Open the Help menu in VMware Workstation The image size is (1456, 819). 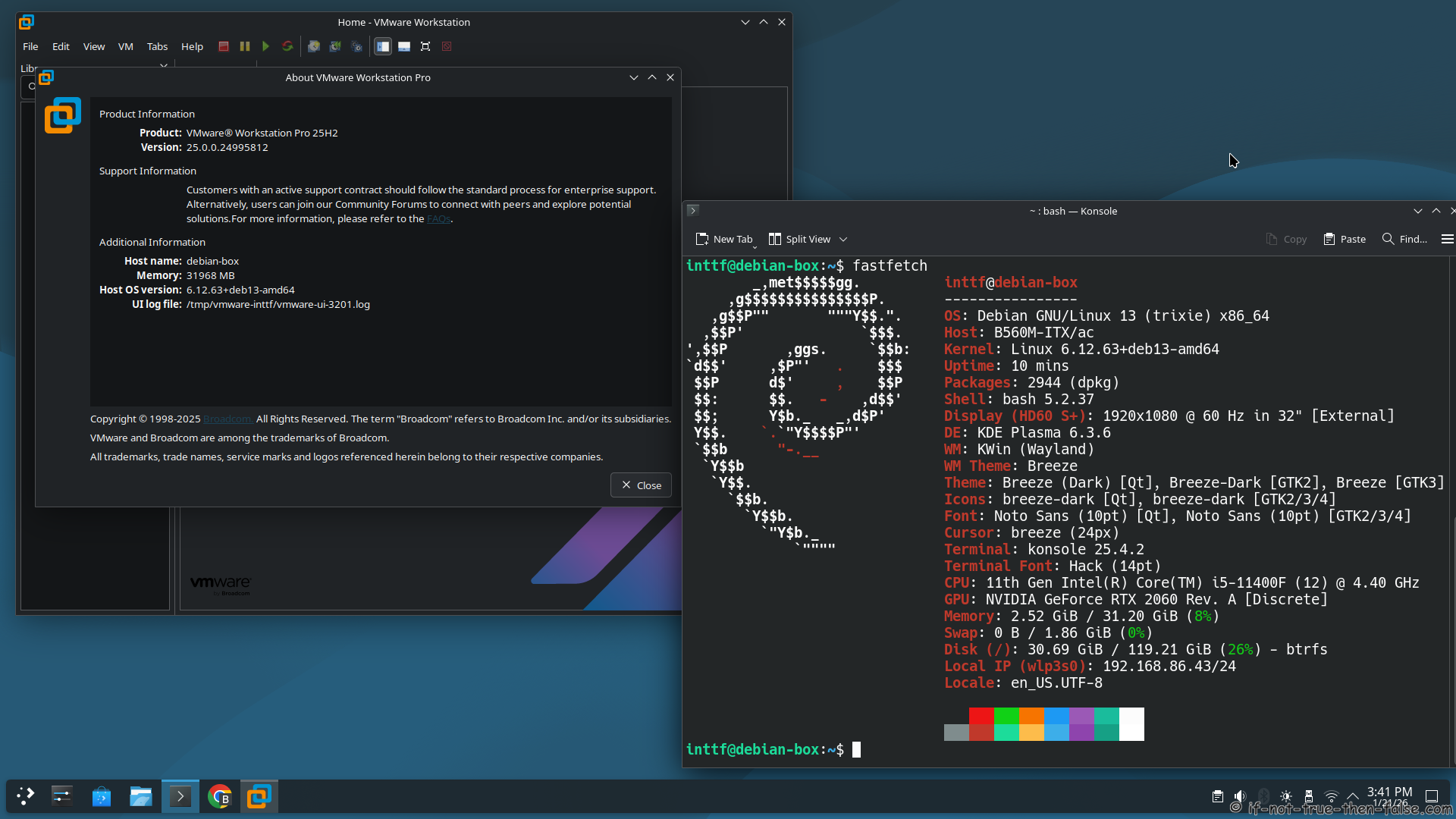click(x=192, y=46)
